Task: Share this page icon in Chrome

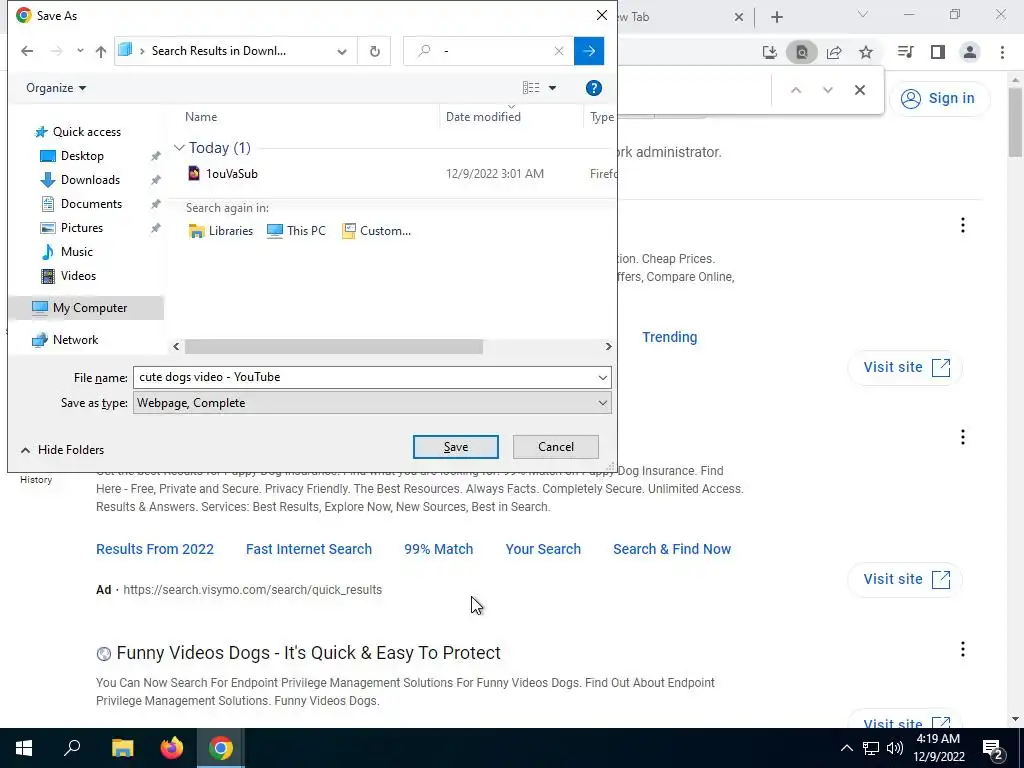Action: tap(834, 52)
